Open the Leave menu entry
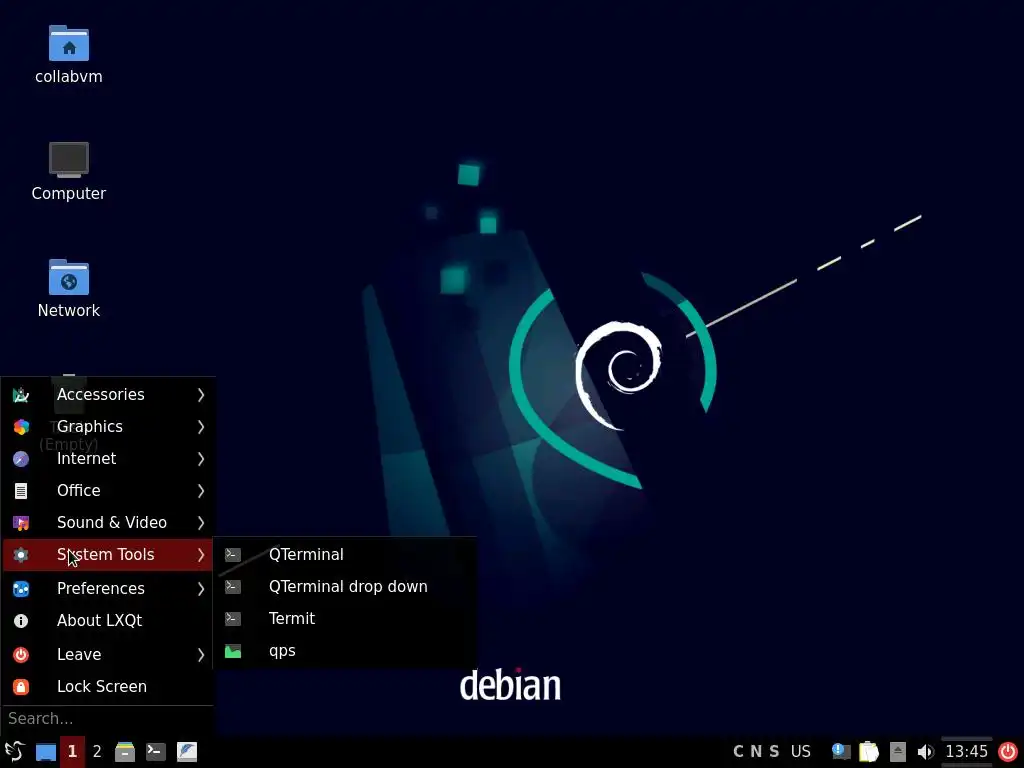 click(x=108, y=654)
